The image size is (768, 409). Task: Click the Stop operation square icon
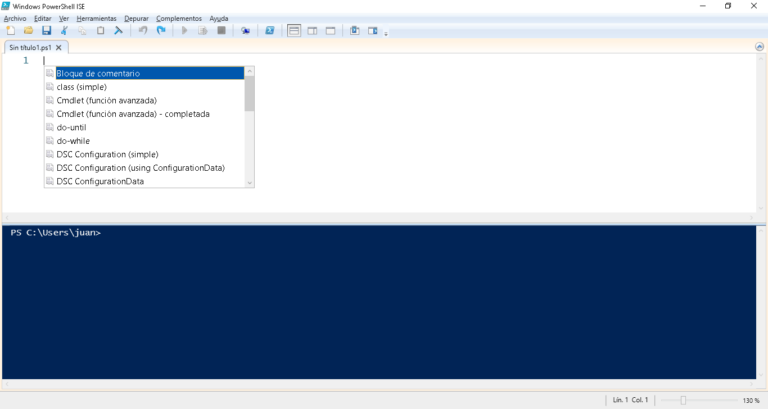pyautogui.click(x=221, y=31)
